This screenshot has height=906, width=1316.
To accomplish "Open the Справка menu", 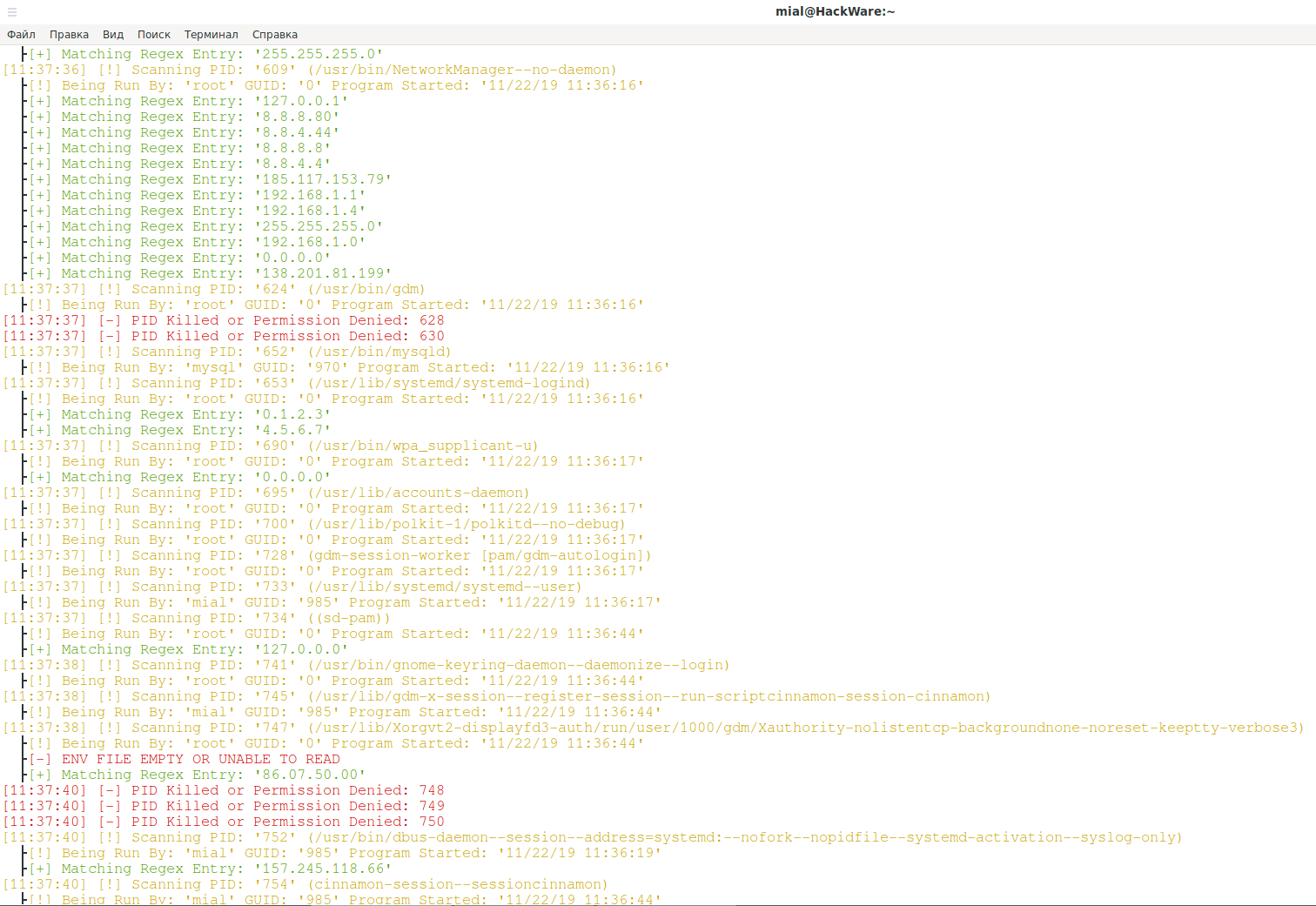I will pos(275,35).
